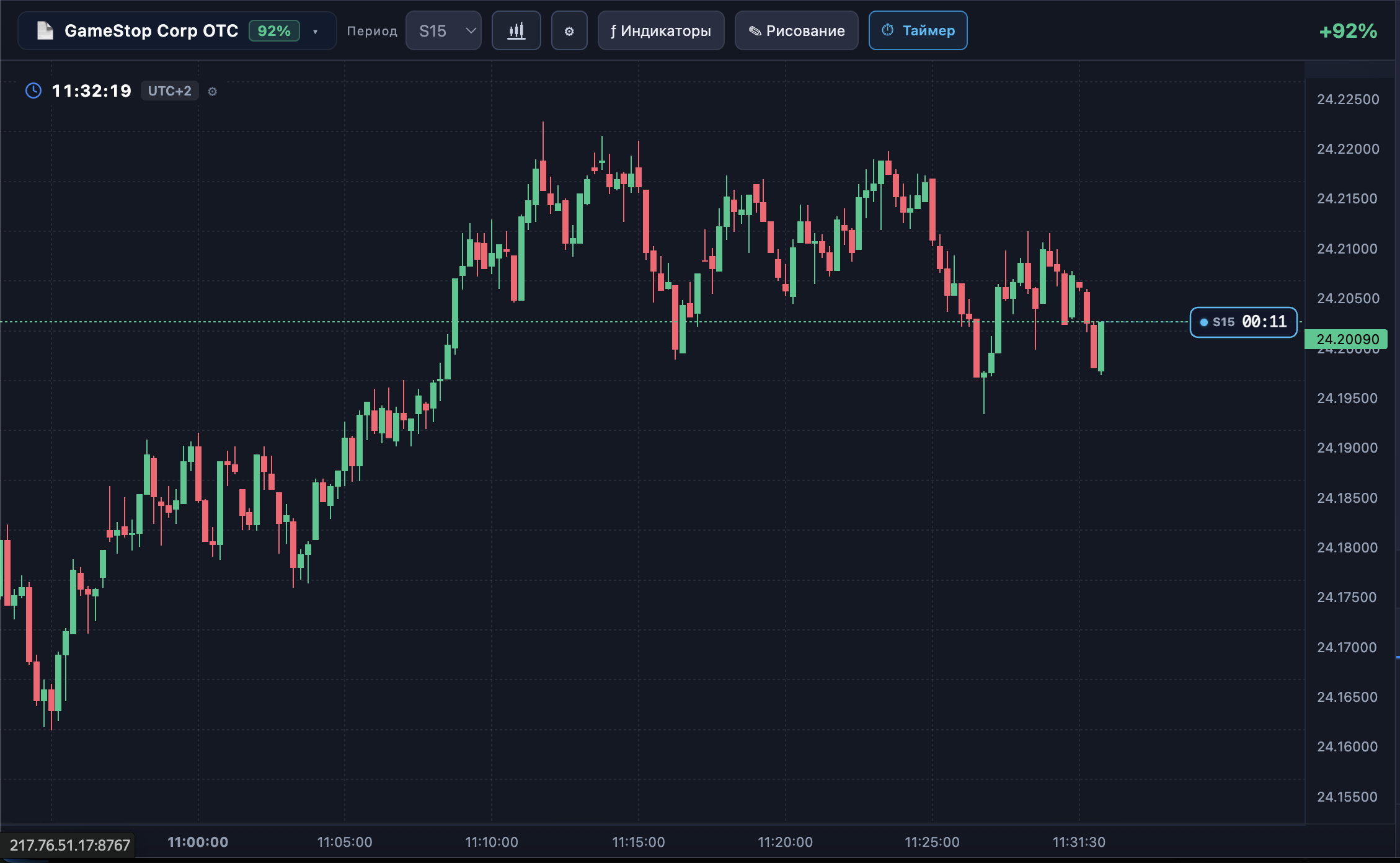Image resolution: width=1400 pixels, height=863 pixels.
Task: Click the 11:05:00 time axis label
Action: coord(345,842)
